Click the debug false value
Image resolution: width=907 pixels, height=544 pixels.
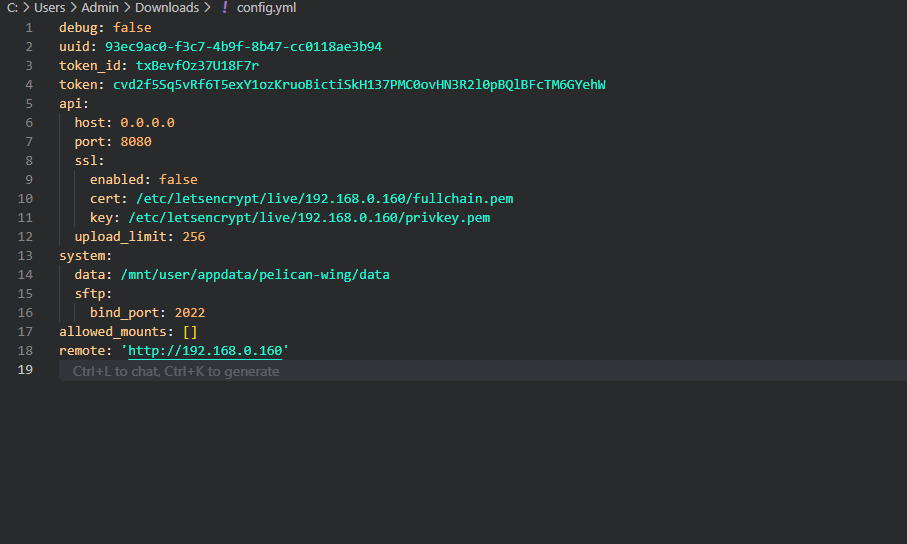[132, 28]
